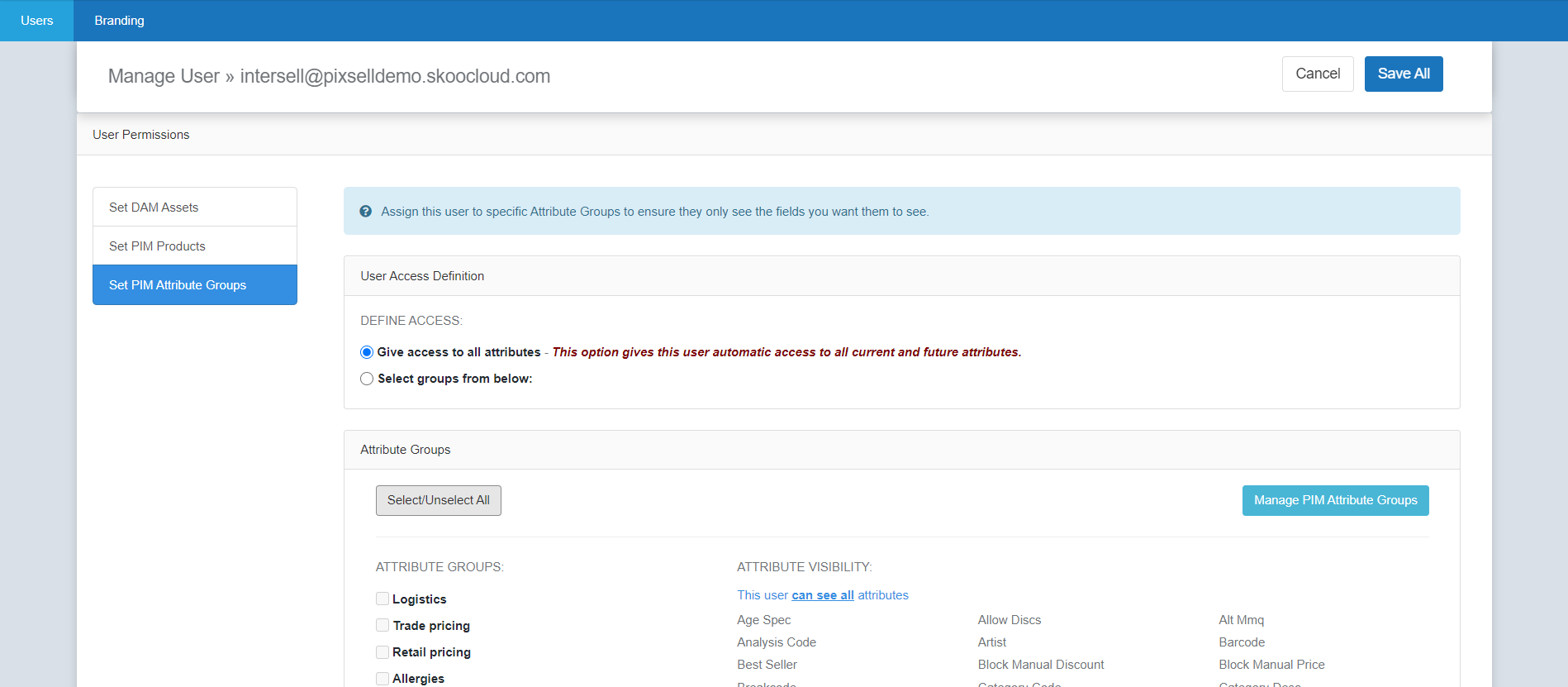Click the Manage User email title
The image size is (1568, 687).
[329, 76]
